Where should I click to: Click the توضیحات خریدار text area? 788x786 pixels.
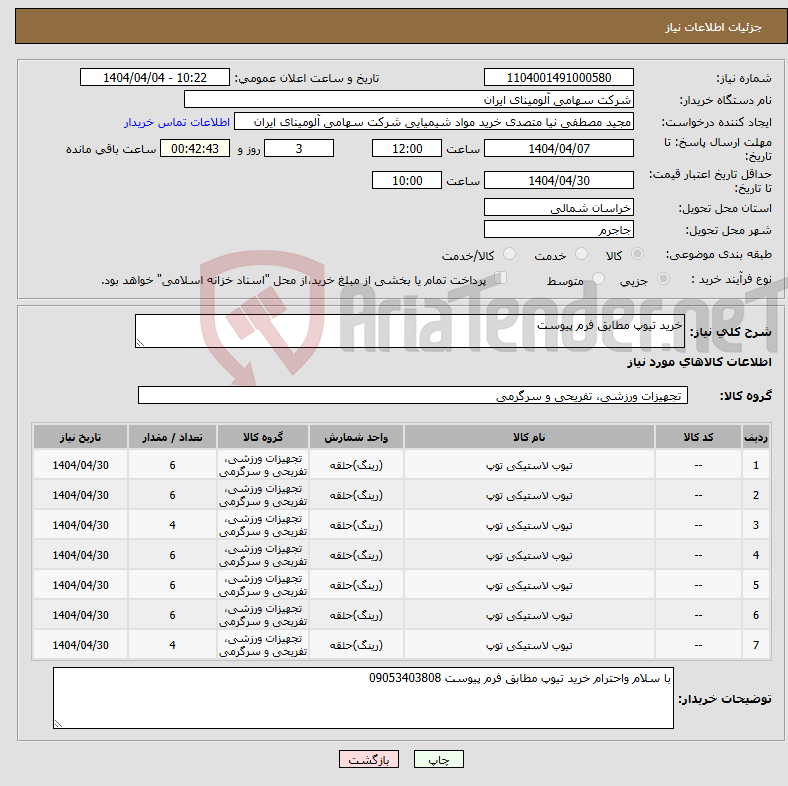[363, 698]
